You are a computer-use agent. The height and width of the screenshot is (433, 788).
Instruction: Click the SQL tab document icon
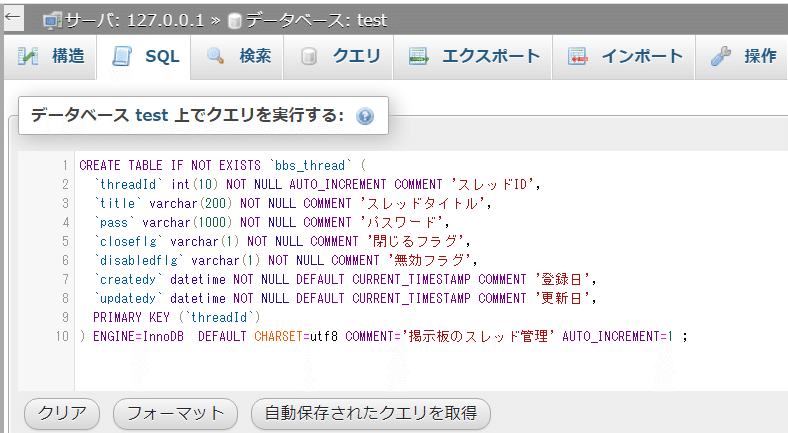pos(122,56)
